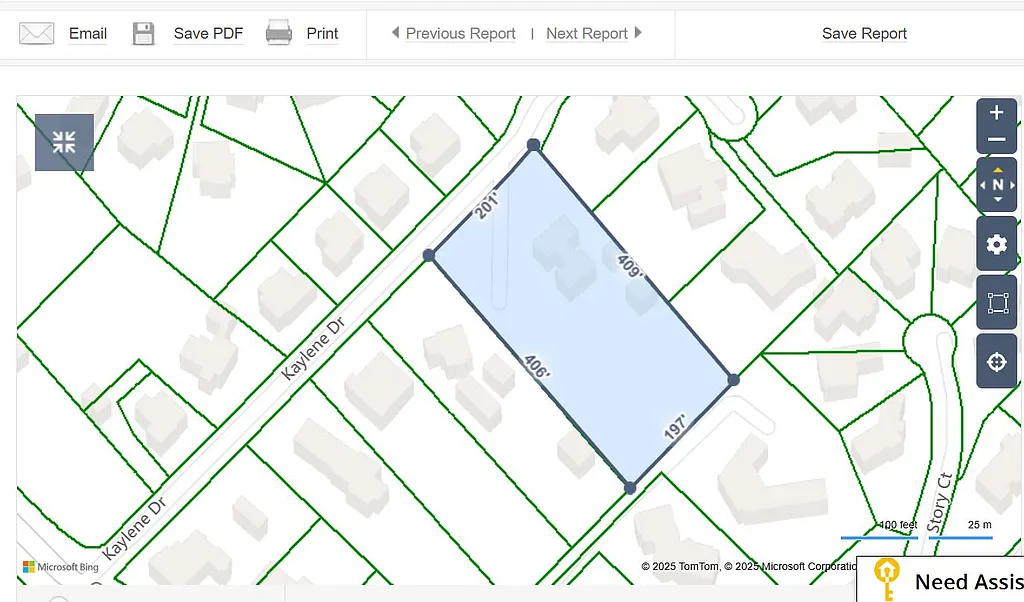
Task: Collapse the map with the shrink icon
Action: point(64,142)
